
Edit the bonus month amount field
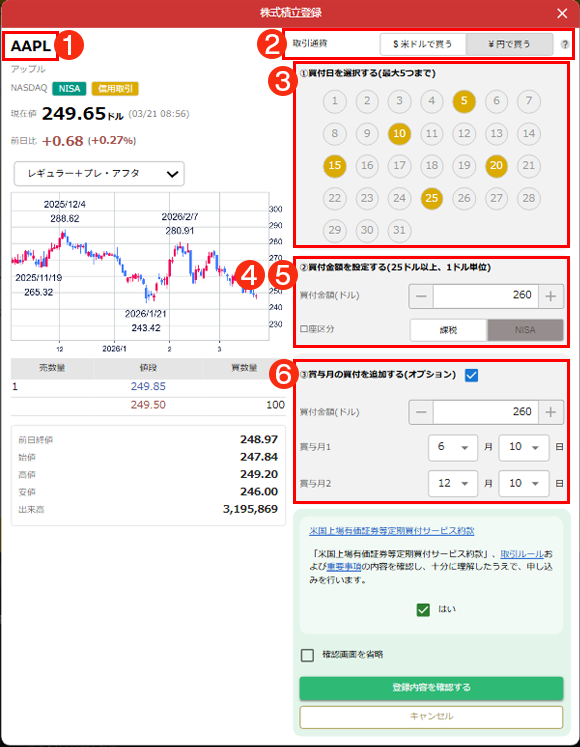(x=486, y=412)
